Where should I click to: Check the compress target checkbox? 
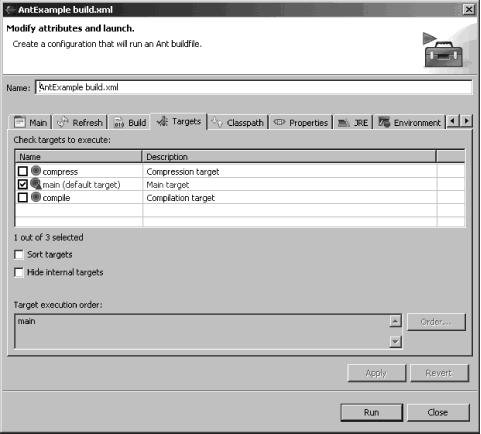click(23, 171)
